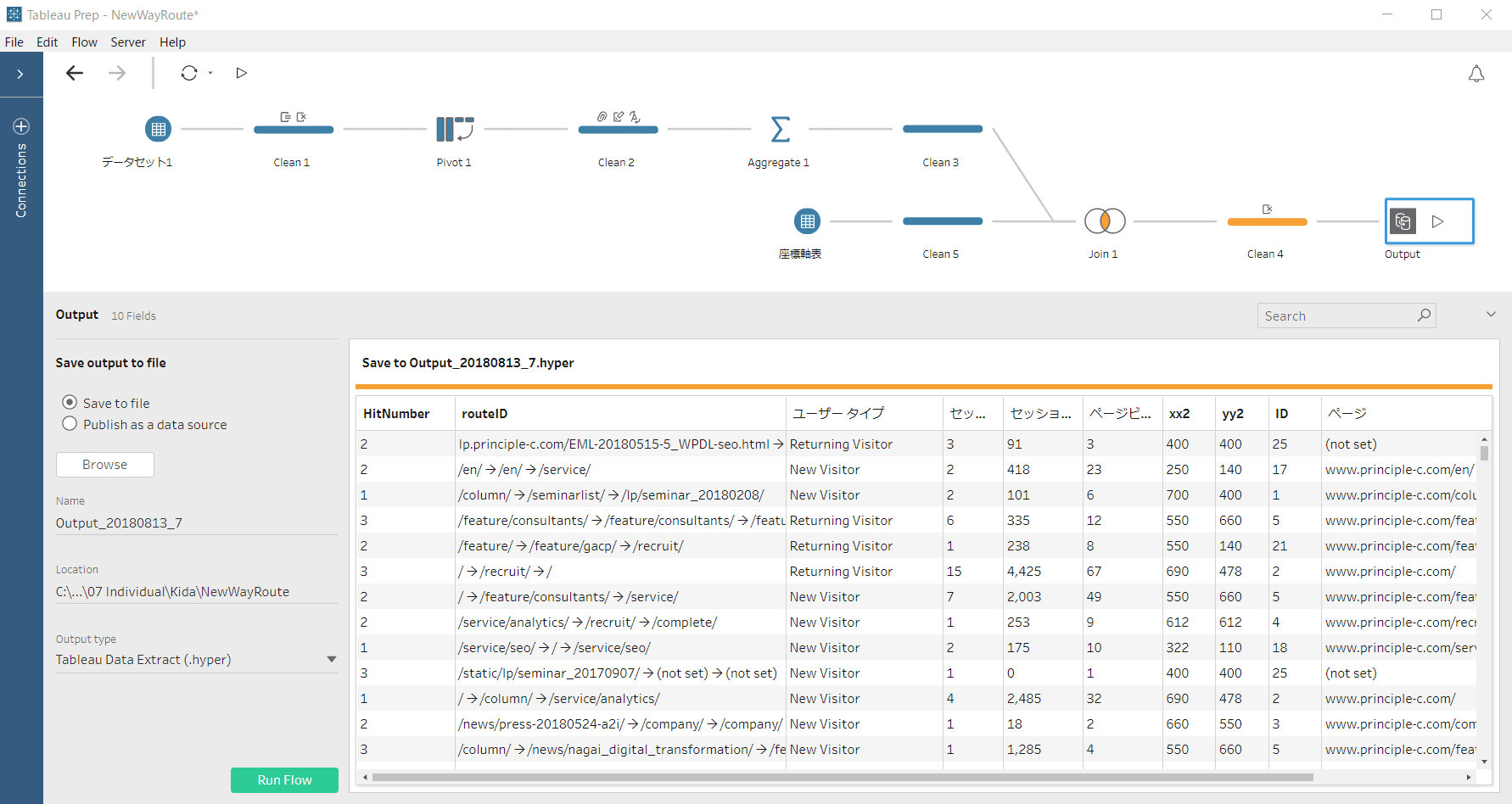
Task: Select the Save to file radio button
Action: click(x=70, y=402)
